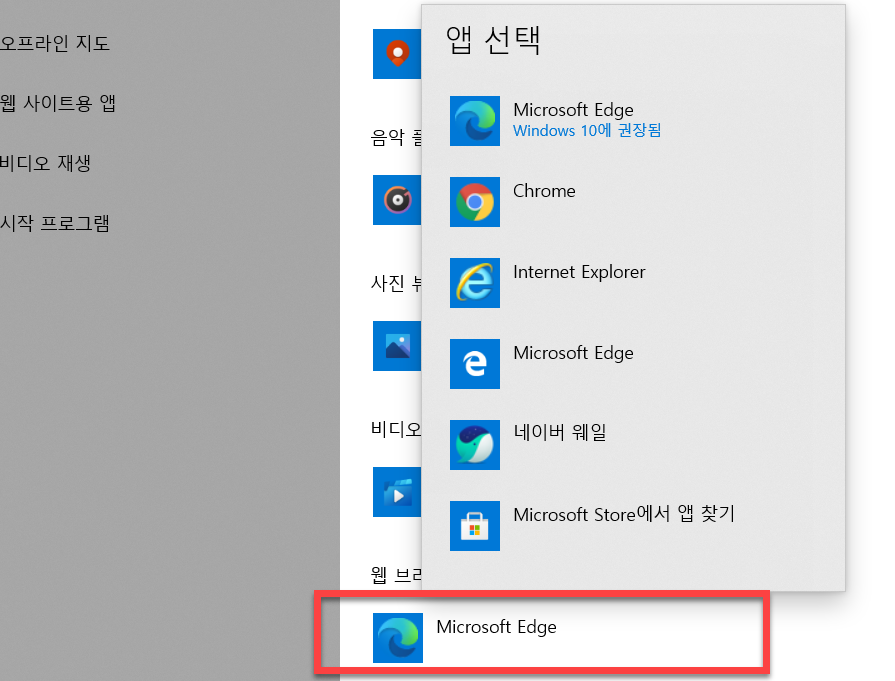Viewport: 895px width, 681px height.
Task: Click 'Microsoft Store에서 앱 찾기'
Action: pyautogui.click(x=624, y=514)
